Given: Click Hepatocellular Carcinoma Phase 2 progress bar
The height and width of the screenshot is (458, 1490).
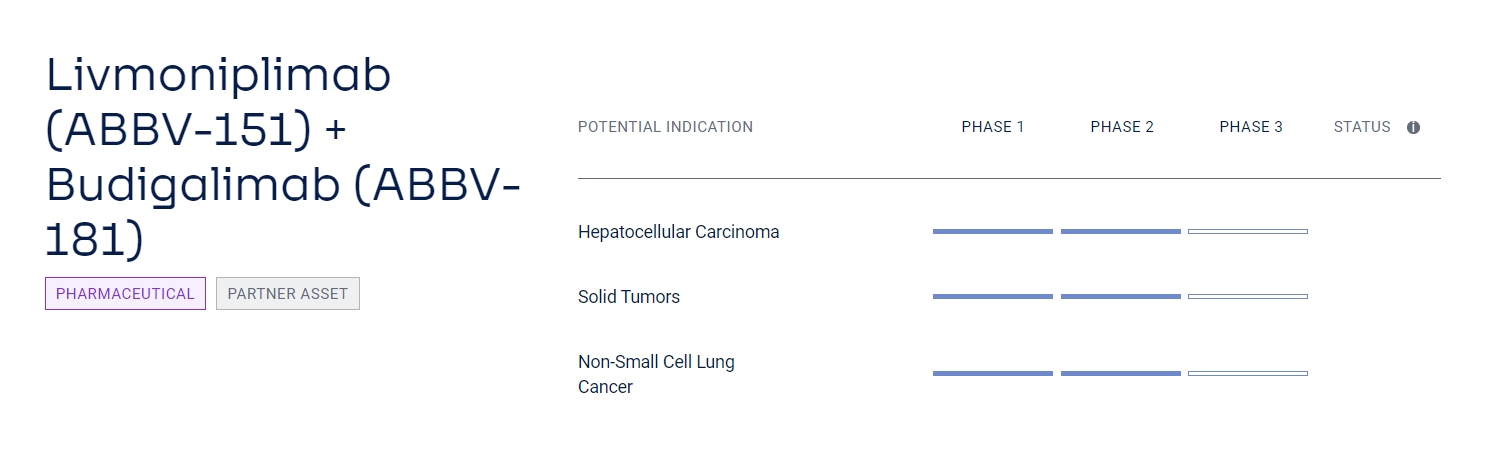Looking at the screenshot, I should pos(1121,232).
